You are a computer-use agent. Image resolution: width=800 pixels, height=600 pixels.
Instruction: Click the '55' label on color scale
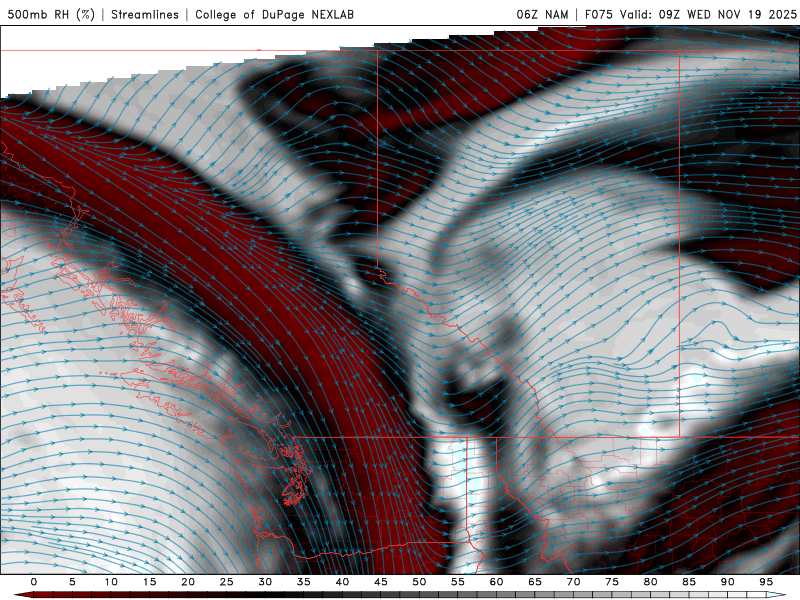pyautogui.click(x=458, y=582)
